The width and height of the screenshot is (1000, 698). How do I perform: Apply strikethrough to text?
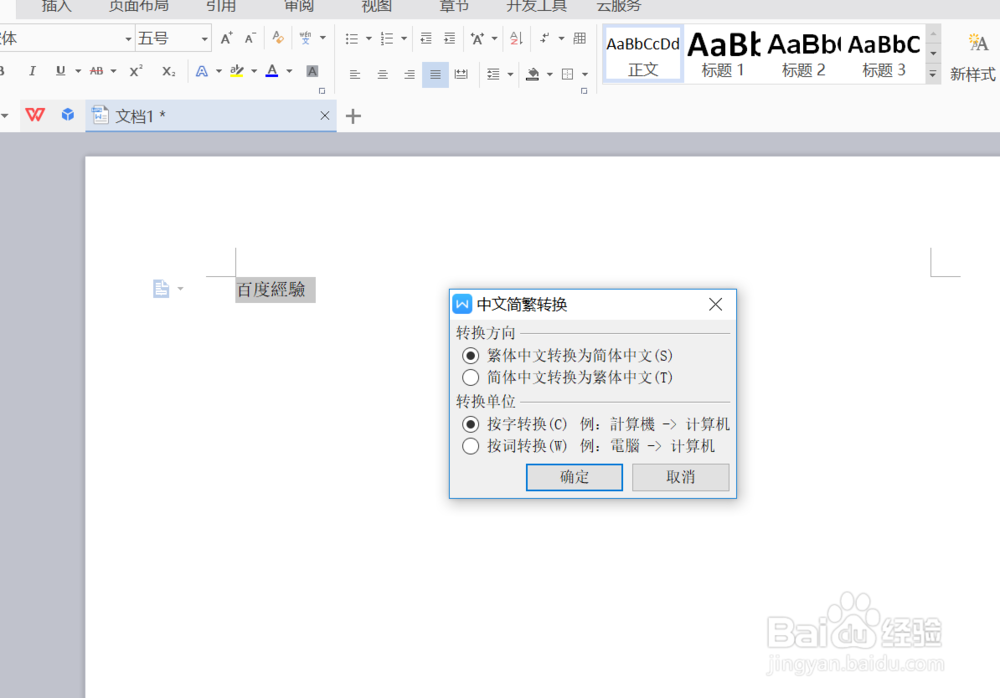96,71
